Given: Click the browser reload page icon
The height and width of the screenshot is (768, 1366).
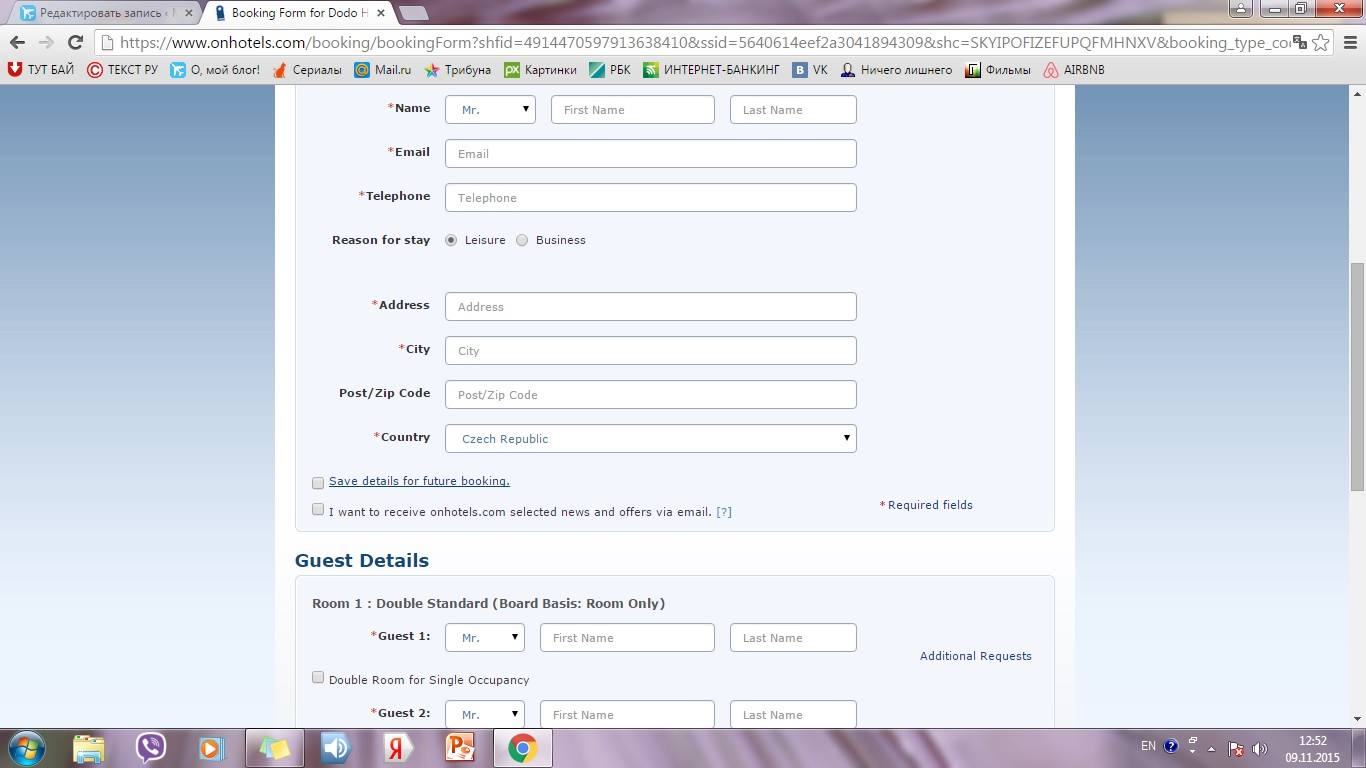Looking at the screenshot, I should 75,42.
